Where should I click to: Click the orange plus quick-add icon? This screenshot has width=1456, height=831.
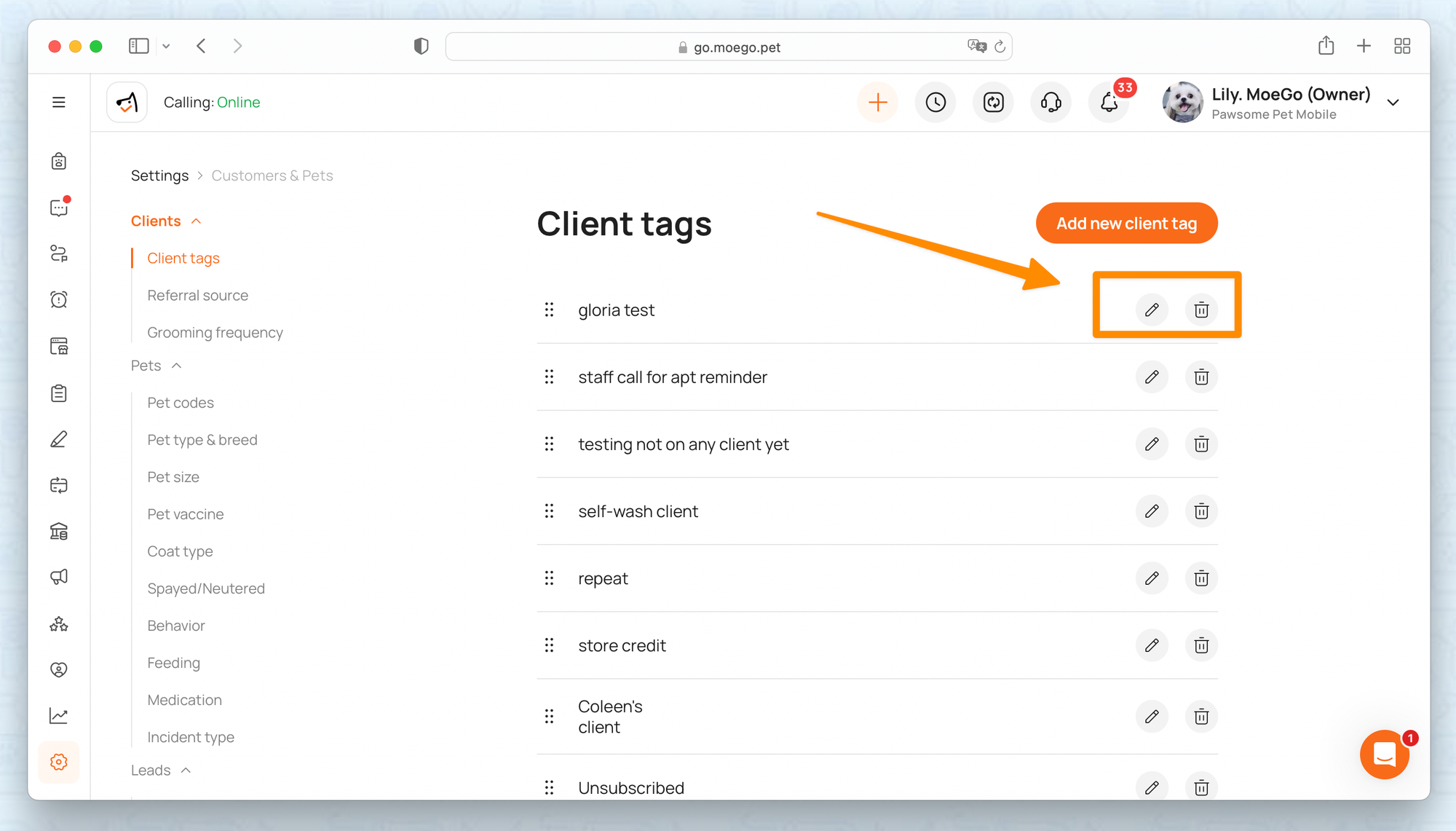[878, 103]
